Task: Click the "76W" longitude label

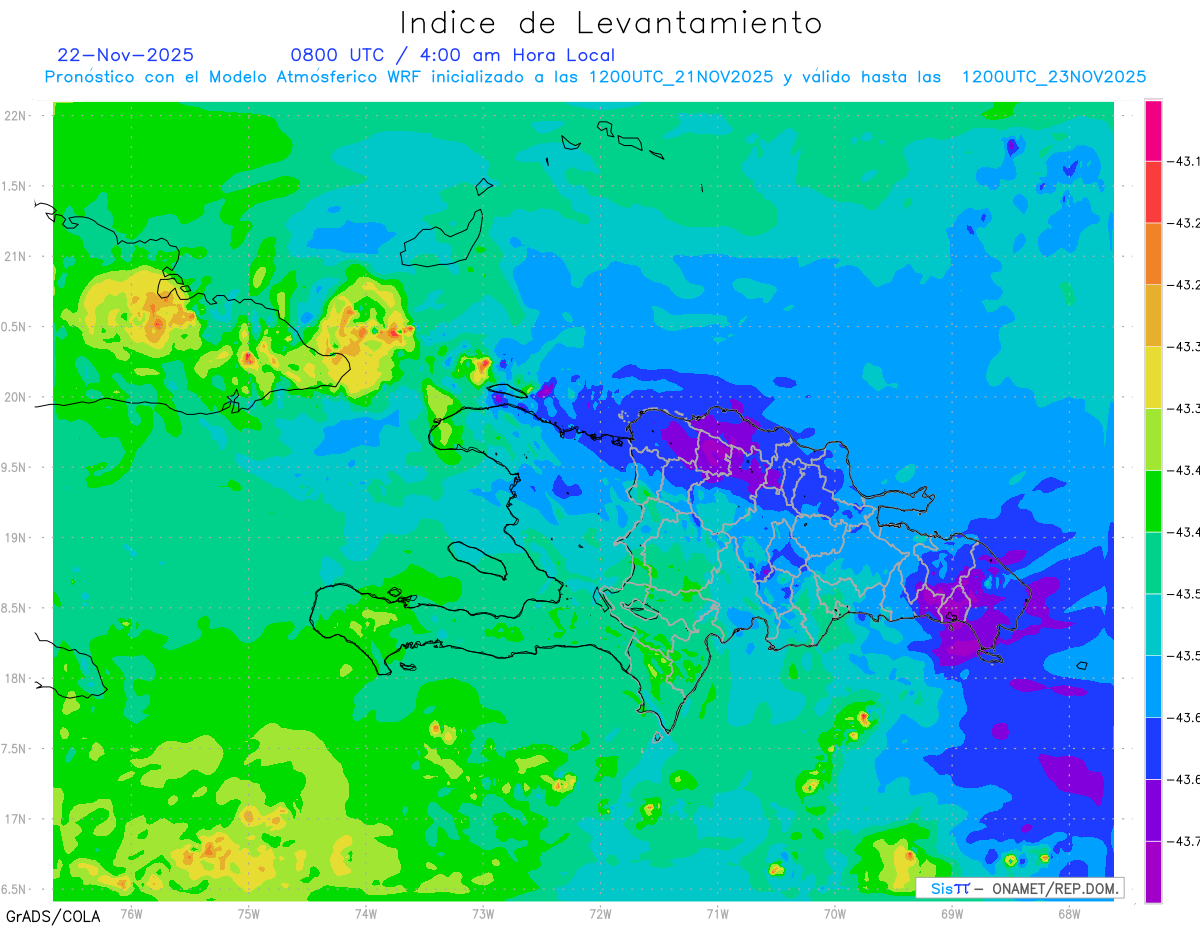Action: click(131, 913)
